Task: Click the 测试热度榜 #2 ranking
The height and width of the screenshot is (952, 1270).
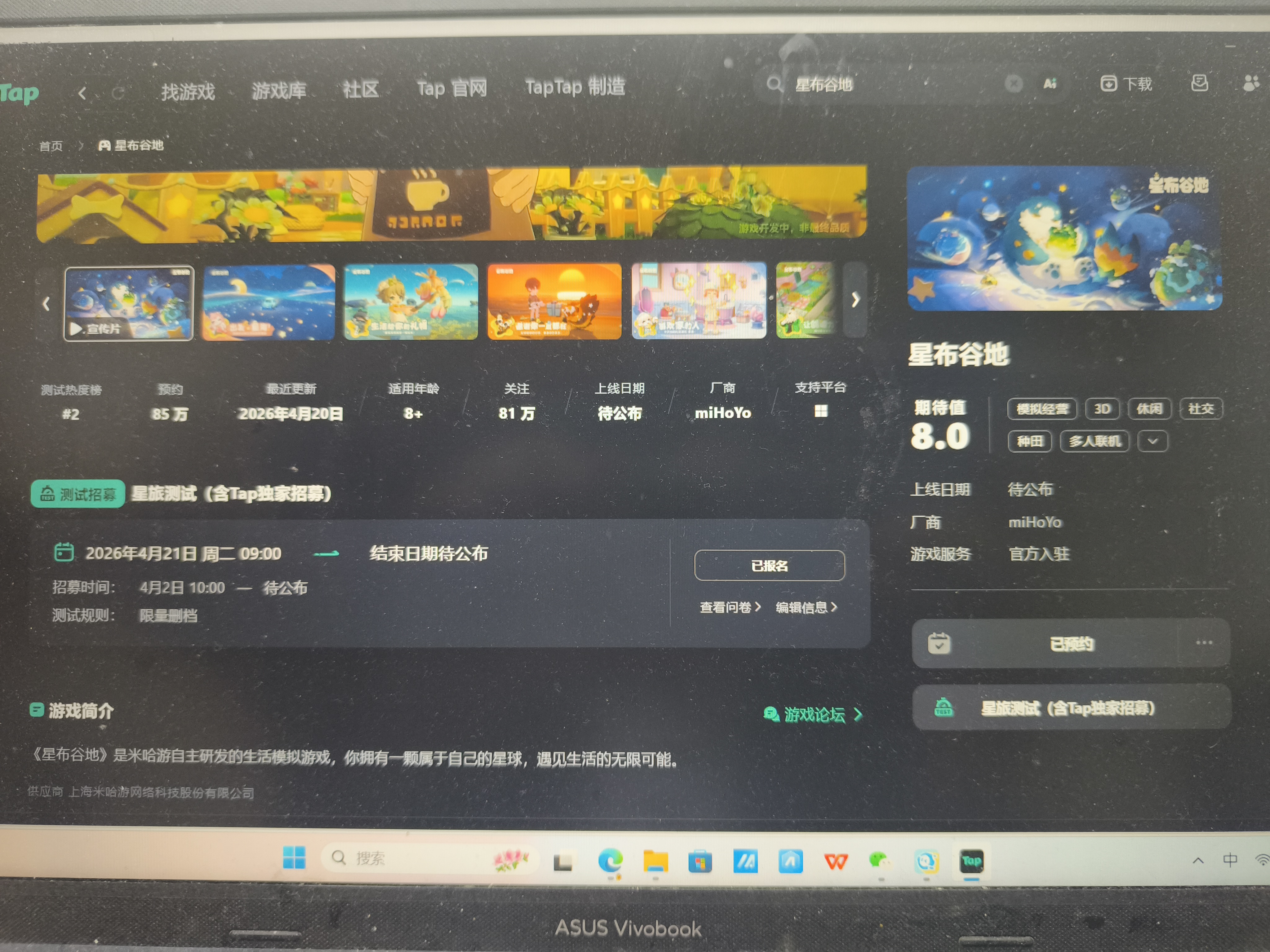Action: (x=71, y=402)
